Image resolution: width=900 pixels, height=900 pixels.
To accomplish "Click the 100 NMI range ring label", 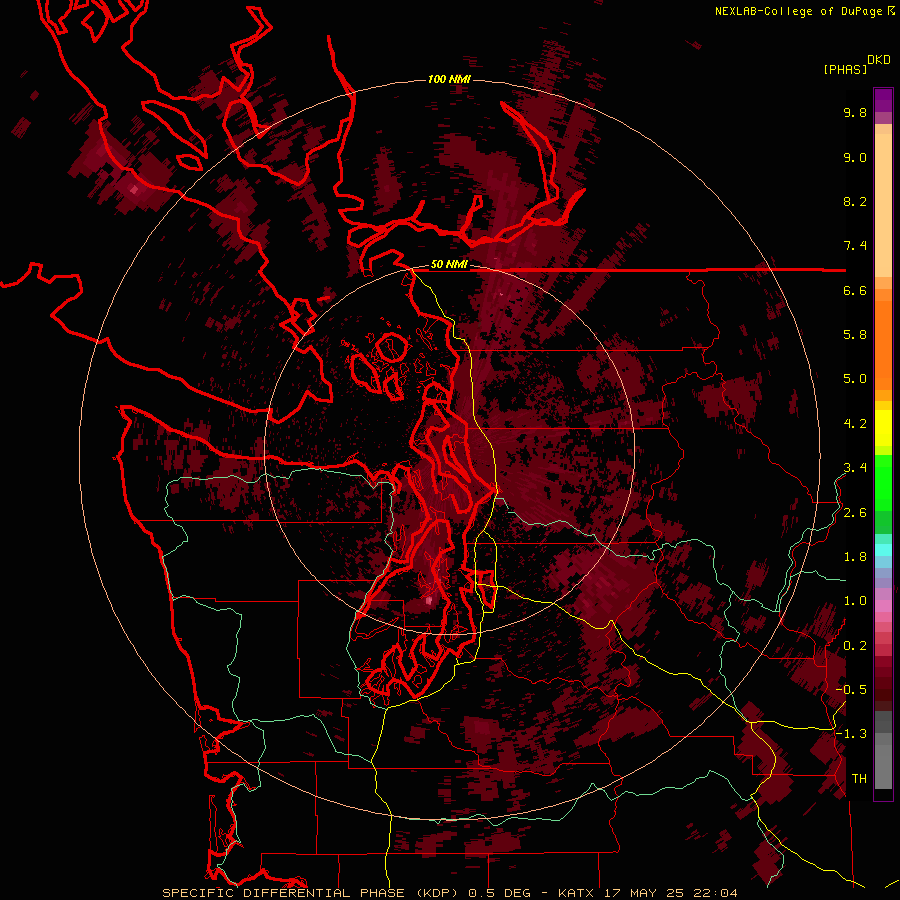I will (x=449, y=79).
